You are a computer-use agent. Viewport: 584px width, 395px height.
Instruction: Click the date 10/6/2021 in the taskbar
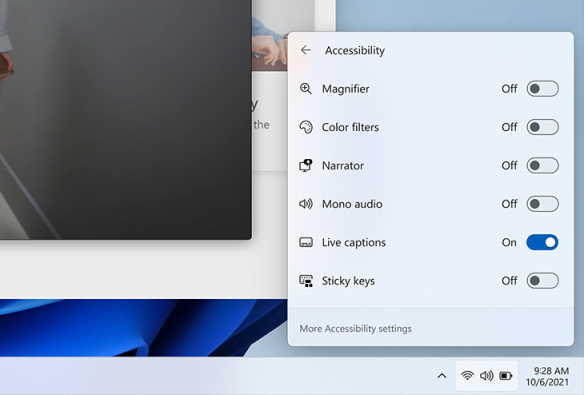pyautogui.click(x=548, y=382)
